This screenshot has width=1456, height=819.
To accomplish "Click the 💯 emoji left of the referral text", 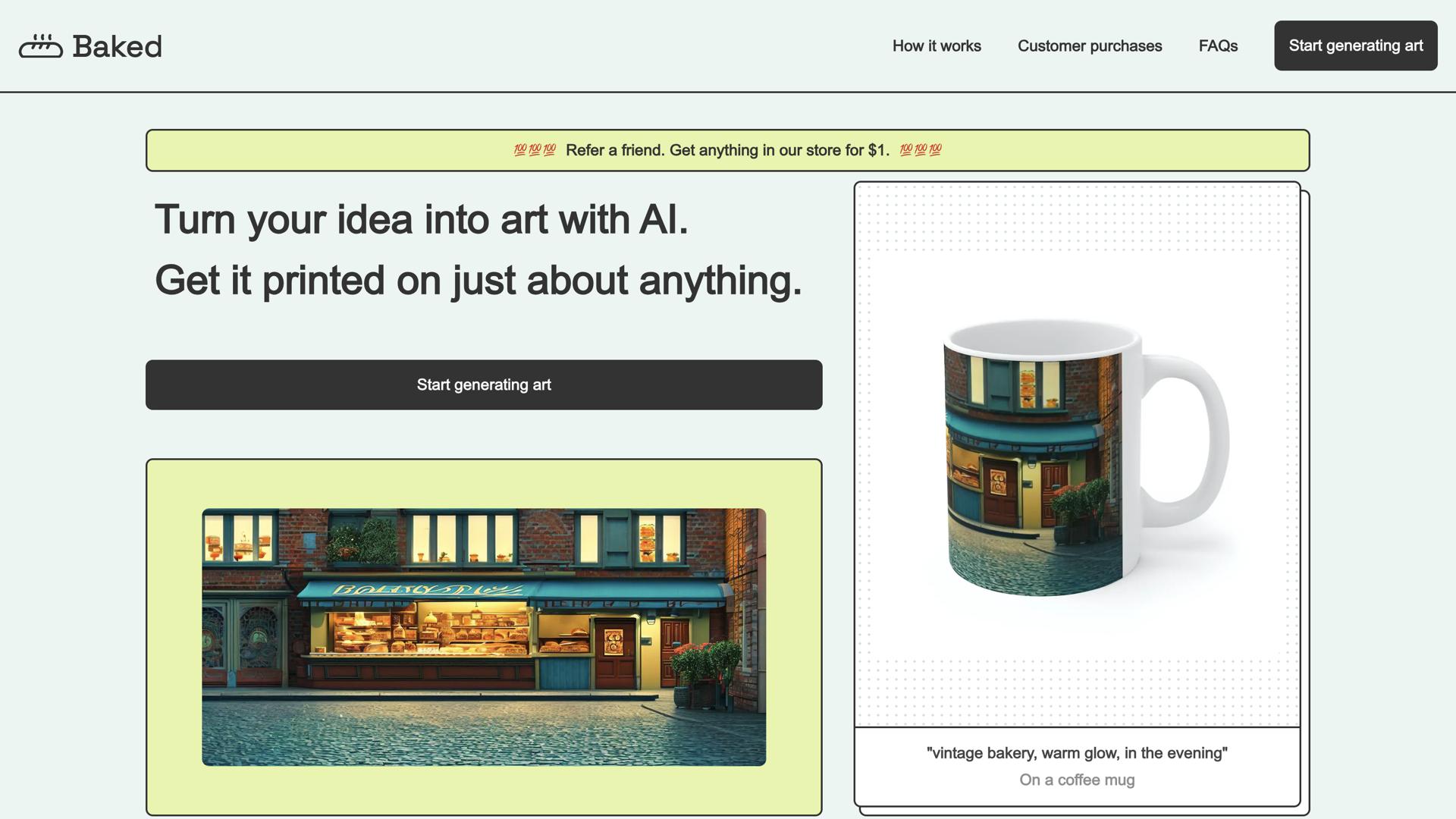I will pyautogui.click(x=535, y=149).
